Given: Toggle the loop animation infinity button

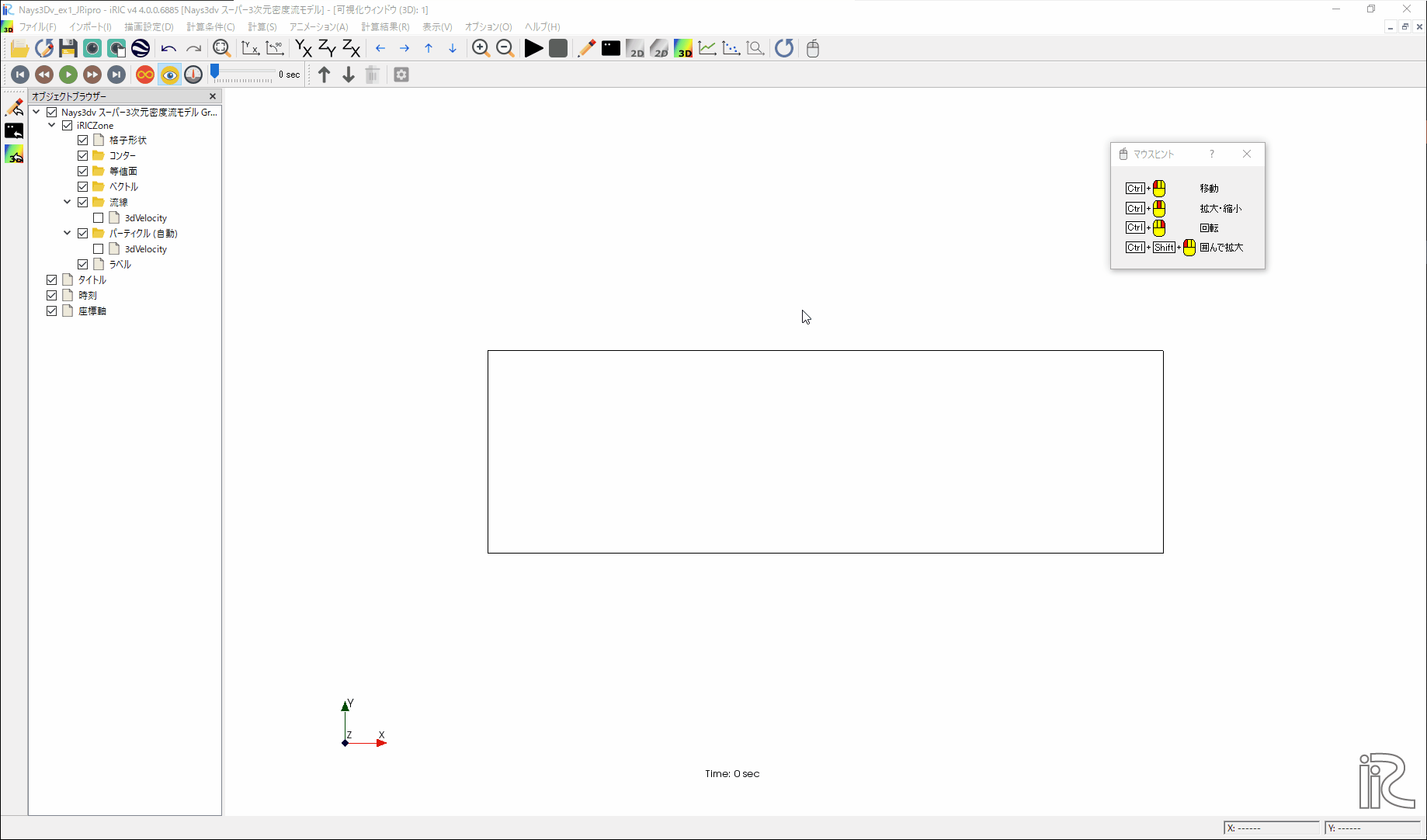Looking at the screenshot, I should (x=145, y=75).
